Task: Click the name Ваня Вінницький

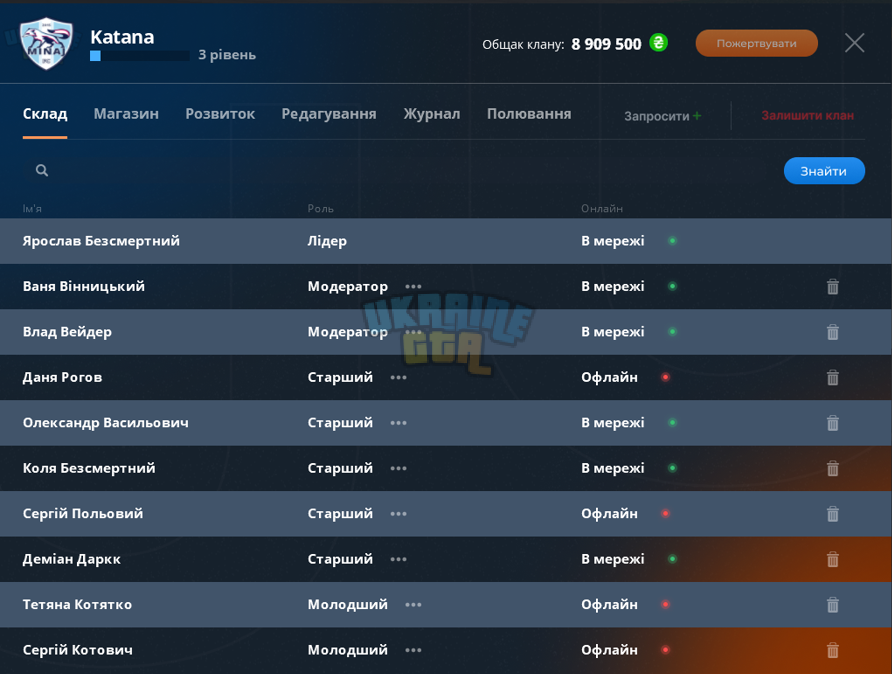Action: 84,286
